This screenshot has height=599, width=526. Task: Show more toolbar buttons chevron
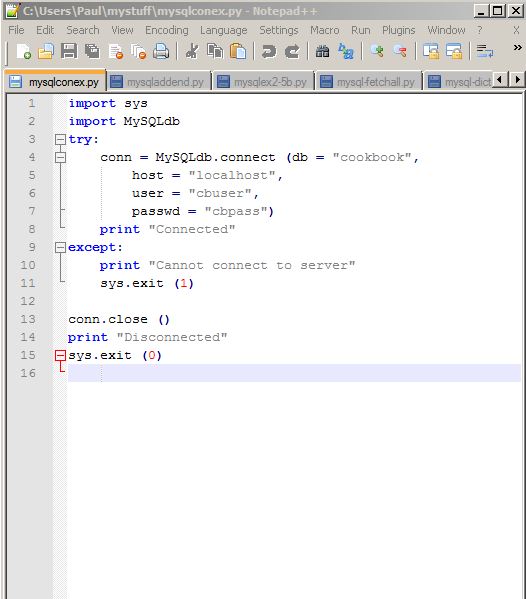click(x=517, y=48)
